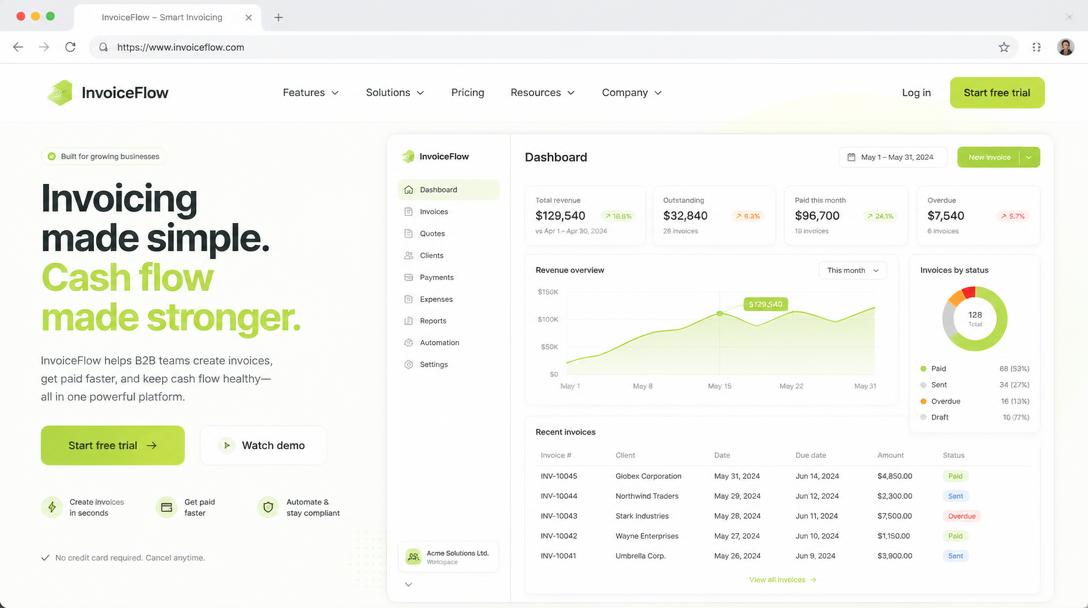1088x608 pixels.
Task: Open the Pricing page
Action: tap(468, 92)
